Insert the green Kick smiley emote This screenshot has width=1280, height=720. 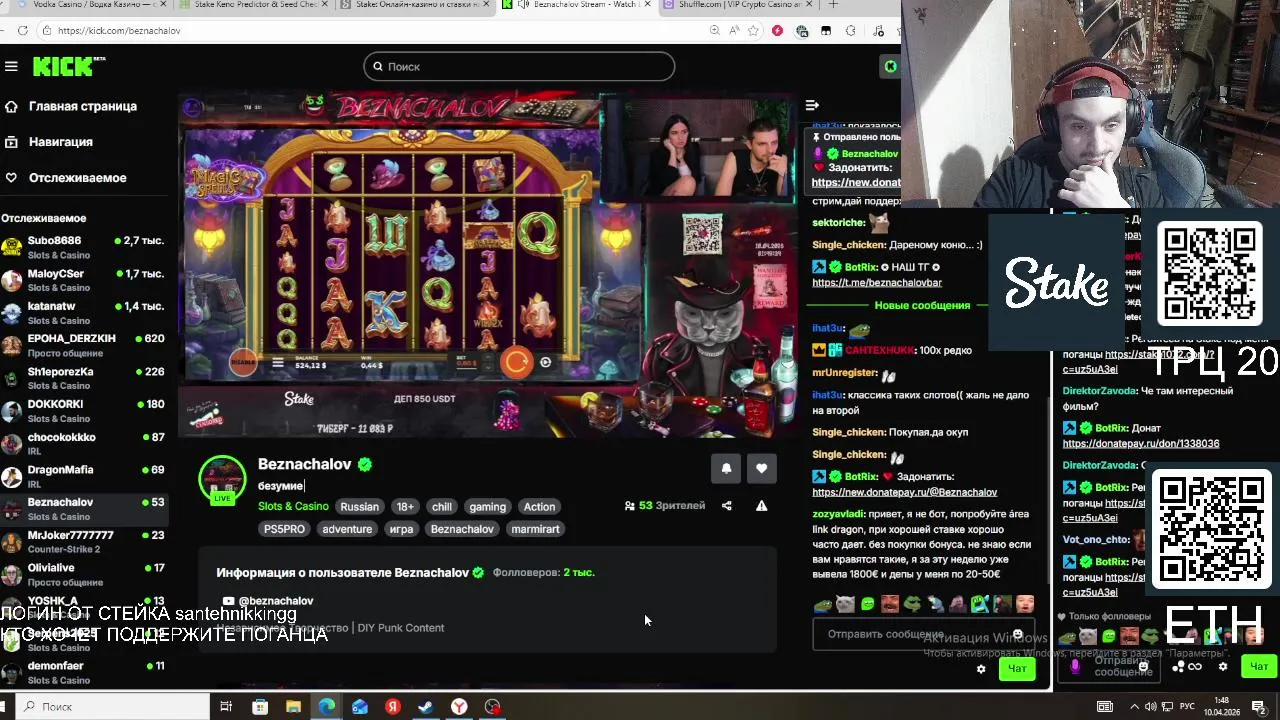tap(868, 605)
